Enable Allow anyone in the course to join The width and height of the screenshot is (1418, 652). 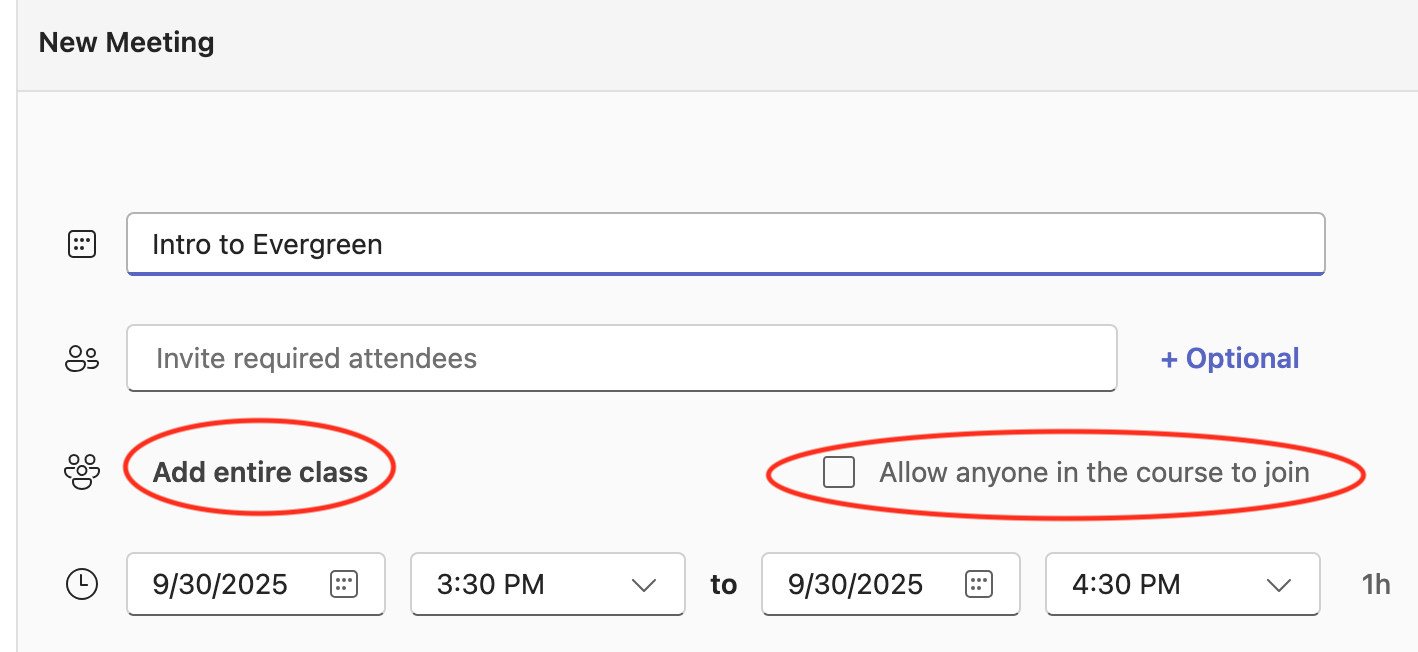(x=839, y=472)
